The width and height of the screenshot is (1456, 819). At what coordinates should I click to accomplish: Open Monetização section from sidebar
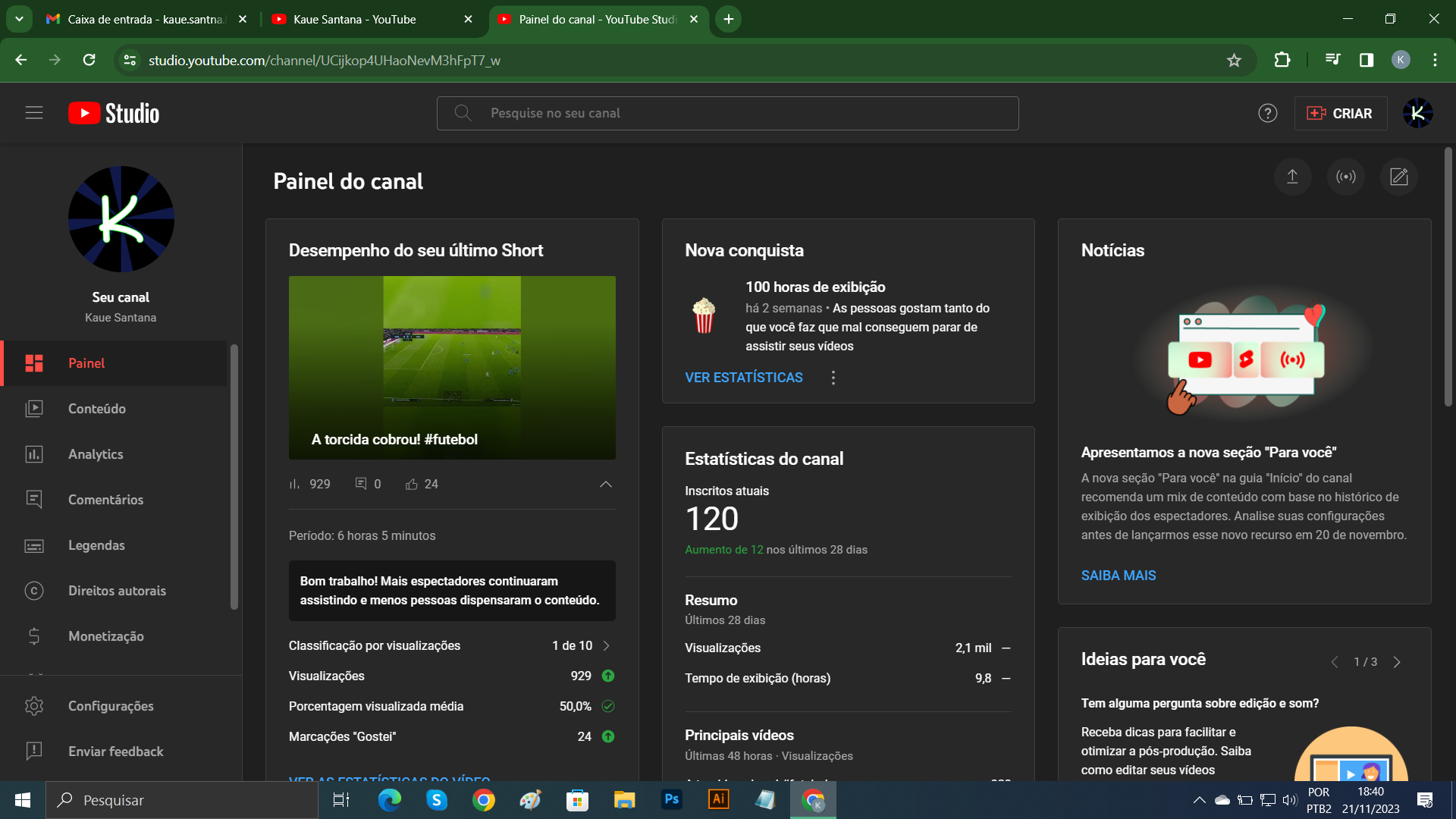coord(105,636)
